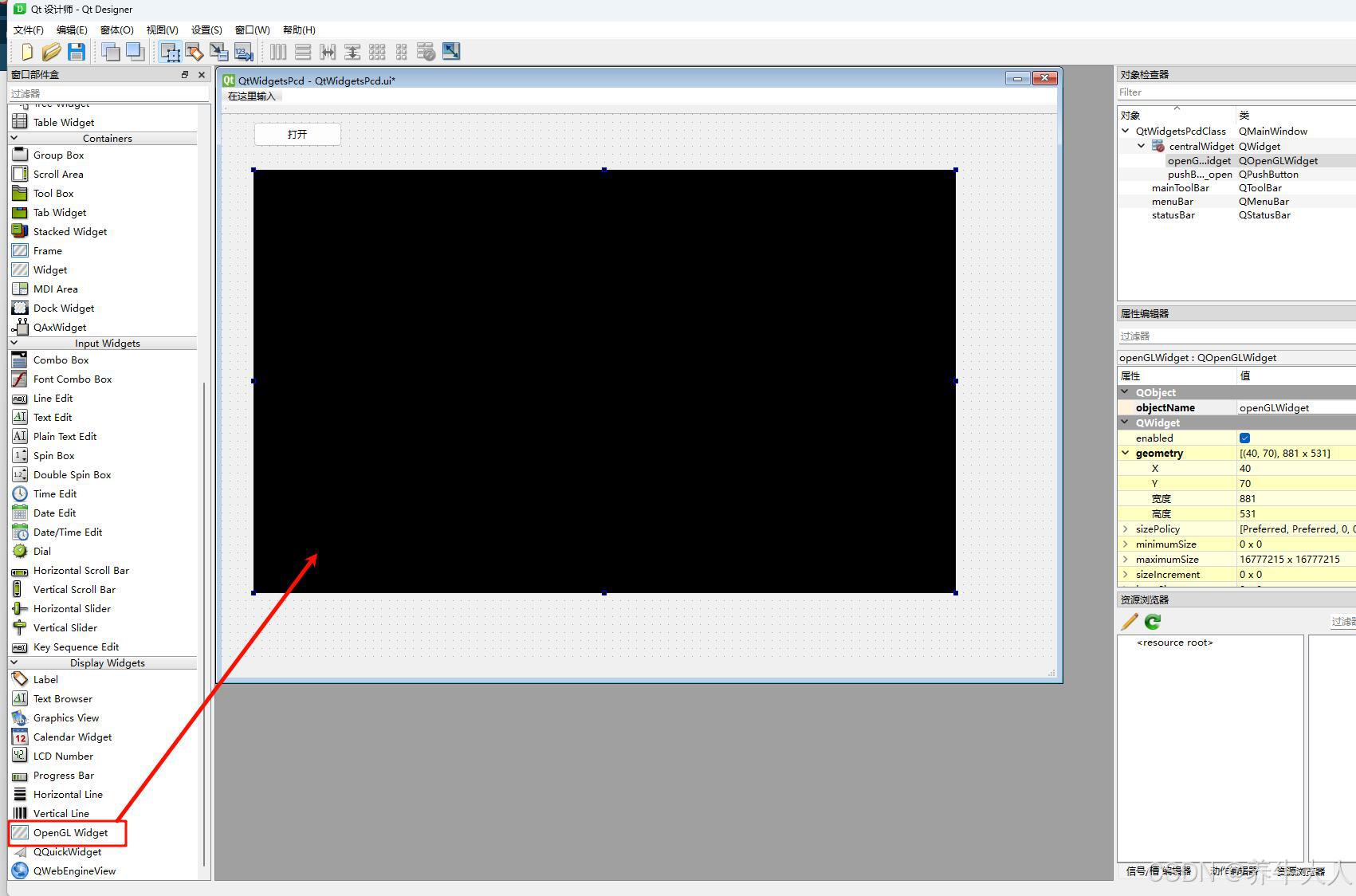Expand the maximumSize property
The height and width of the screenshot is (896, 1356).
coord(1126,559)
